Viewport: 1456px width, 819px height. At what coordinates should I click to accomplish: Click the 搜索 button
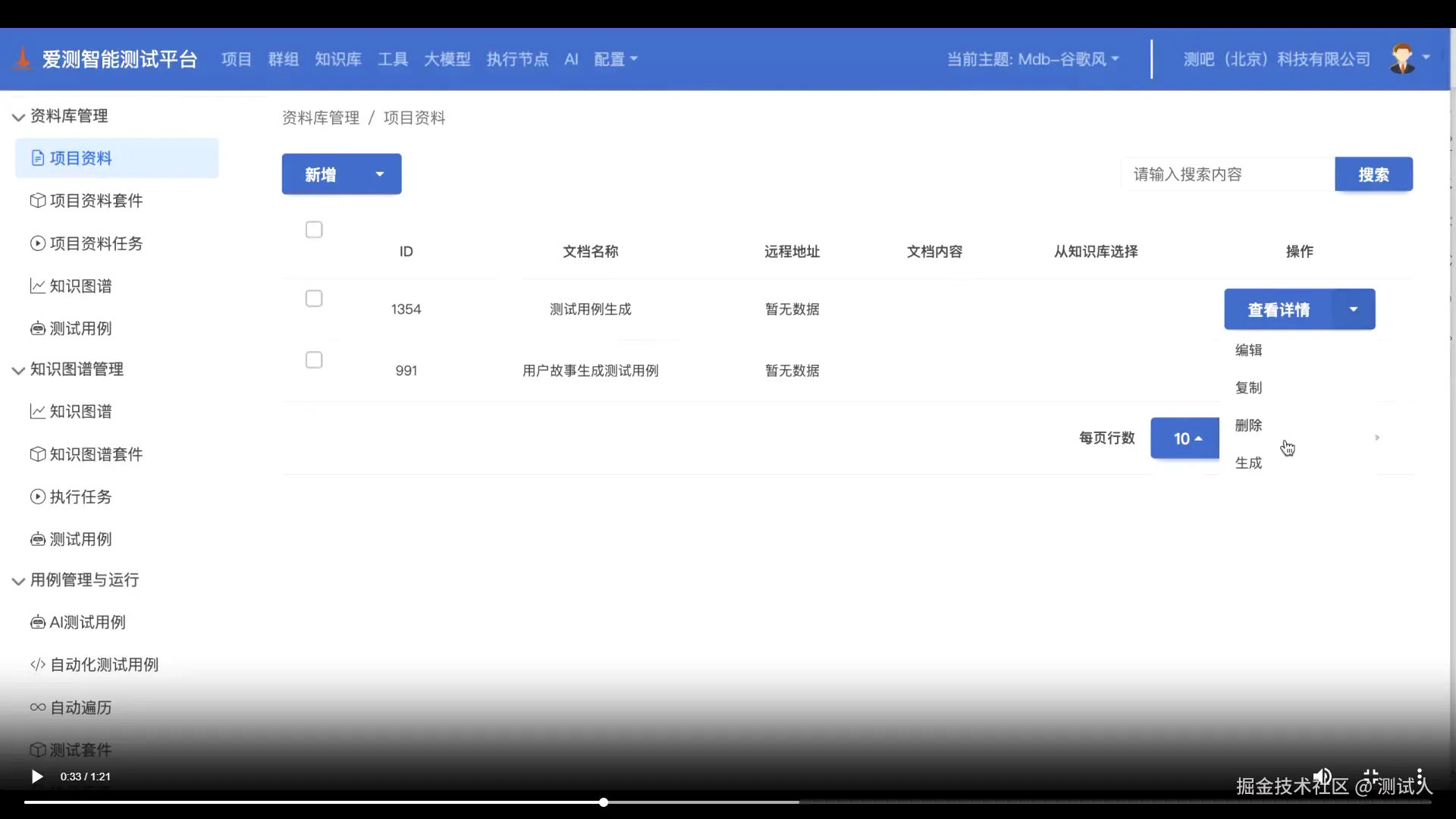pos(1373,174)
